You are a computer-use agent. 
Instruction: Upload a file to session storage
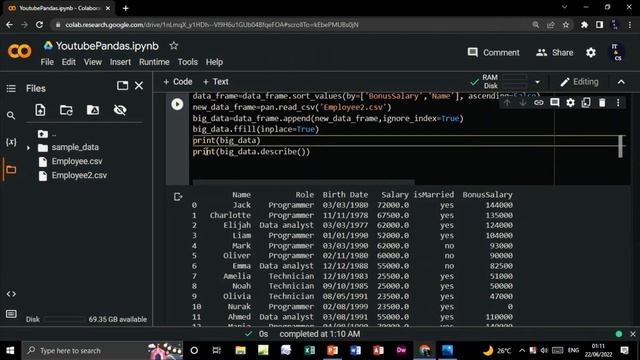pyautogui.click(x=40, y=110)
